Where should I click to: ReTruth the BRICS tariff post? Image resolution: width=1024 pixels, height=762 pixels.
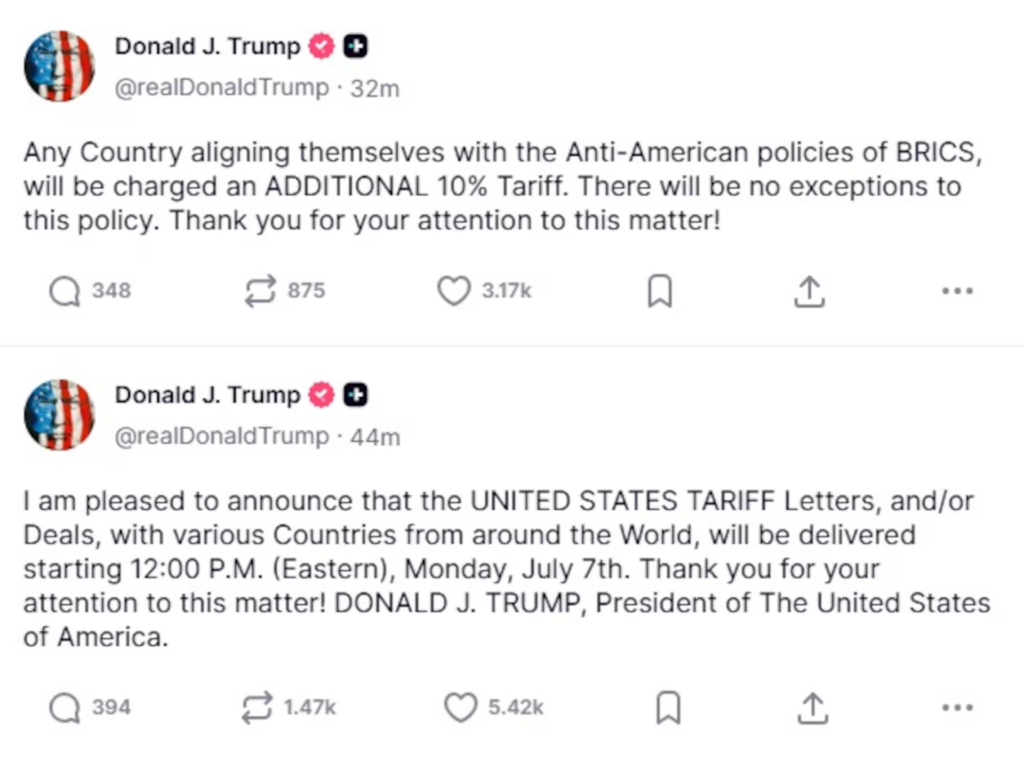tap(260, 291)
